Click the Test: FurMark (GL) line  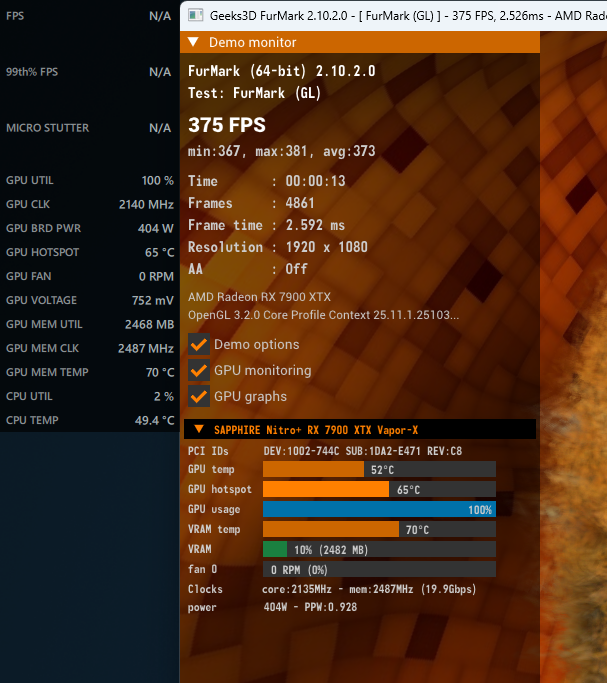[255, 93]
